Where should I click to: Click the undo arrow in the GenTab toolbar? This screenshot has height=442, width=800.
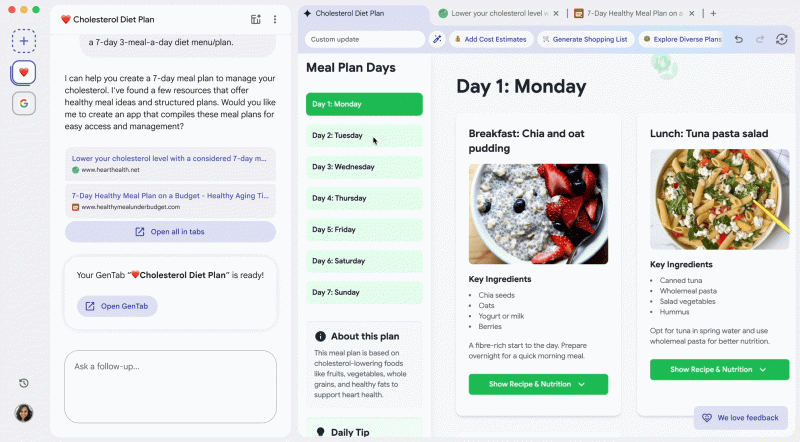(738, 39)
